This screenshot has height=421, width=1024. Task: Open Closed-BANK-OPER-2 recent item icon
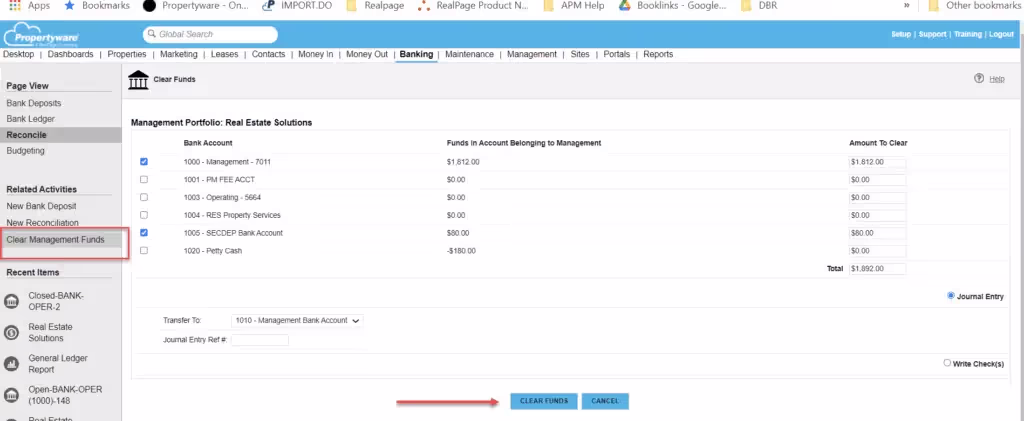[11, 301]
